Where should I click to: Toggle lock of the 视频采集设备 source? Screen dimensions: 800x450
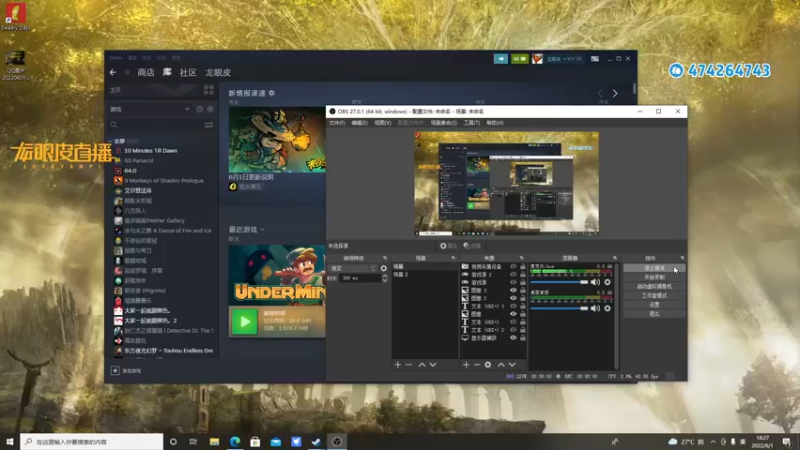click(522, 266)
